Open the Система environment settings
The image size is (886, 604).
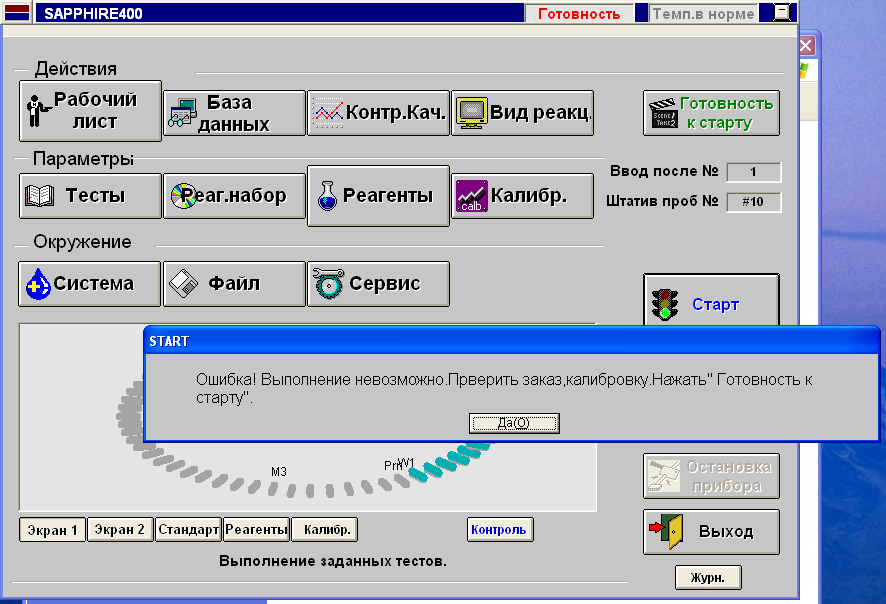91,284
